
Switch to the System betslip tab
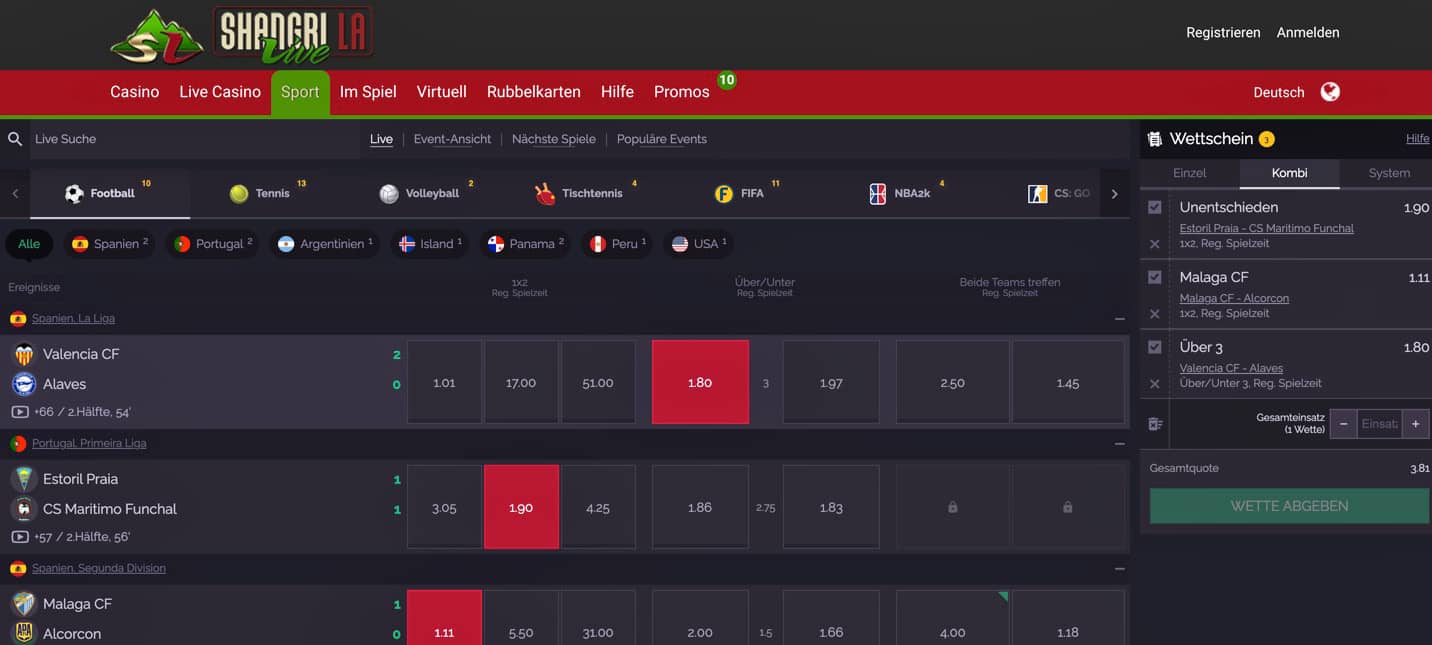(x=1389, y=173)
